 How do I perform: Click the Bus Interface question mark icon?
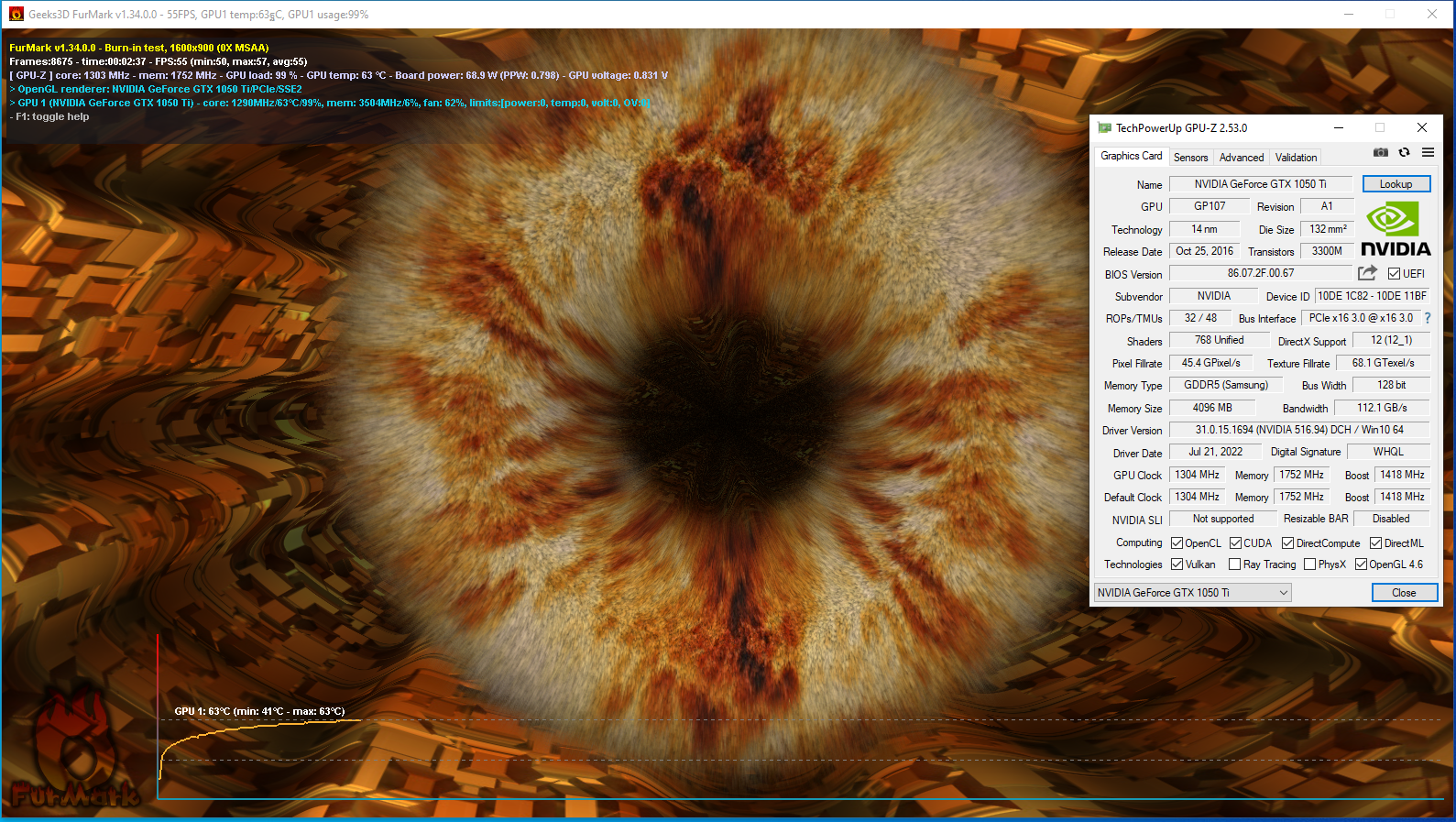1427,318
